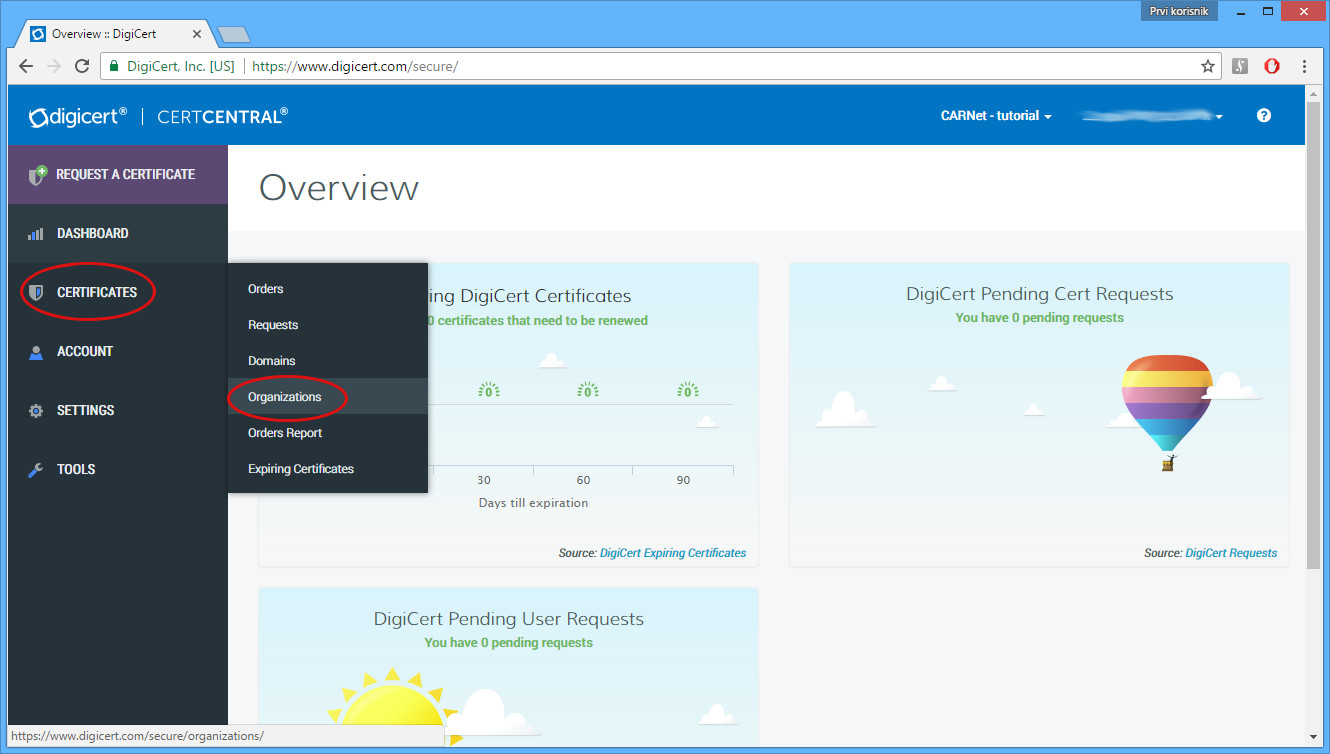1330x754 pixels.
Task: Click the 60 days axis tick label
Action: click(x=583, y=480)
